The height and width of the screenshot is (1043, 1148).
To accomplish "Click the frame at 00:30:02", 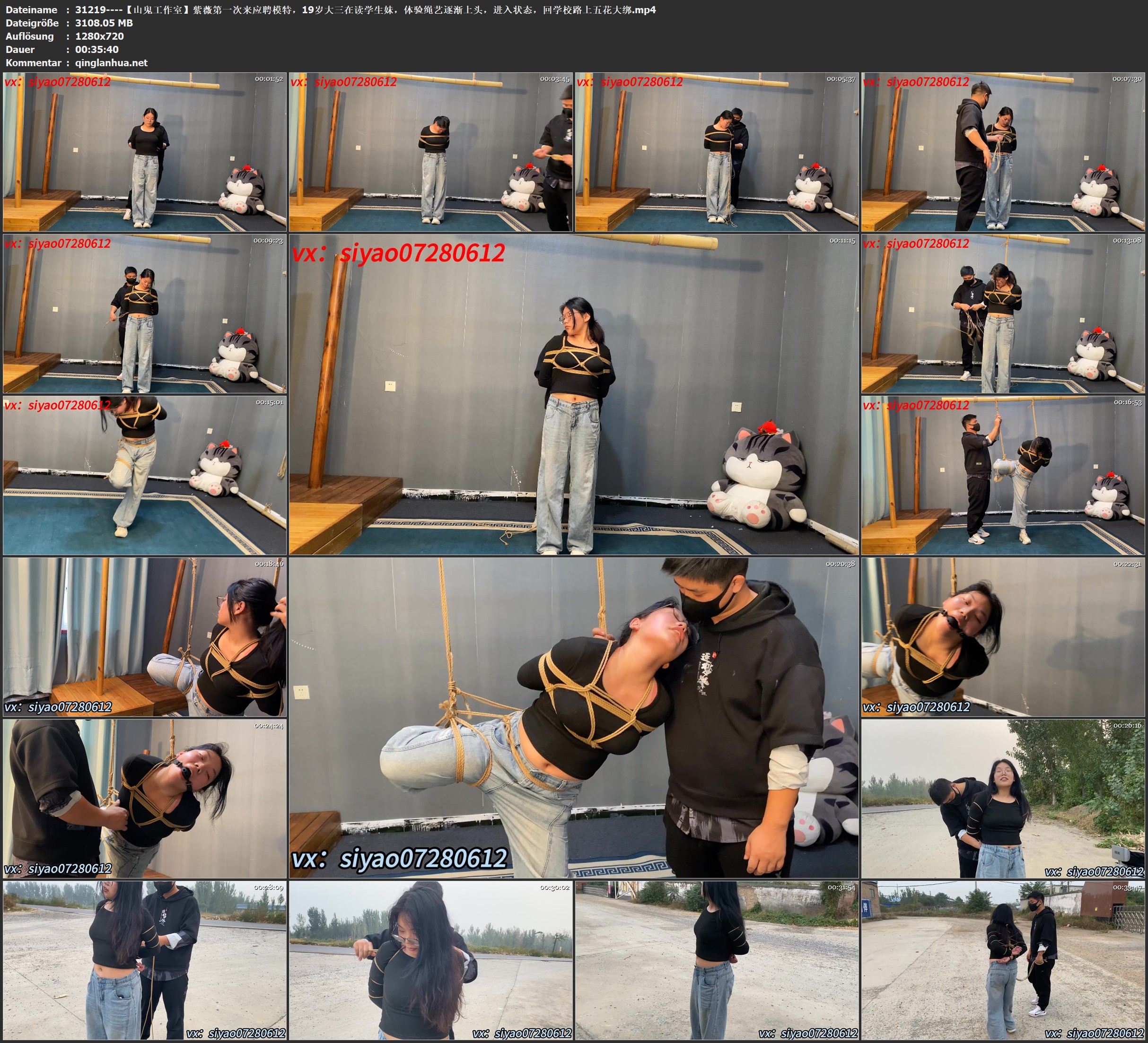I will (430, 960).
